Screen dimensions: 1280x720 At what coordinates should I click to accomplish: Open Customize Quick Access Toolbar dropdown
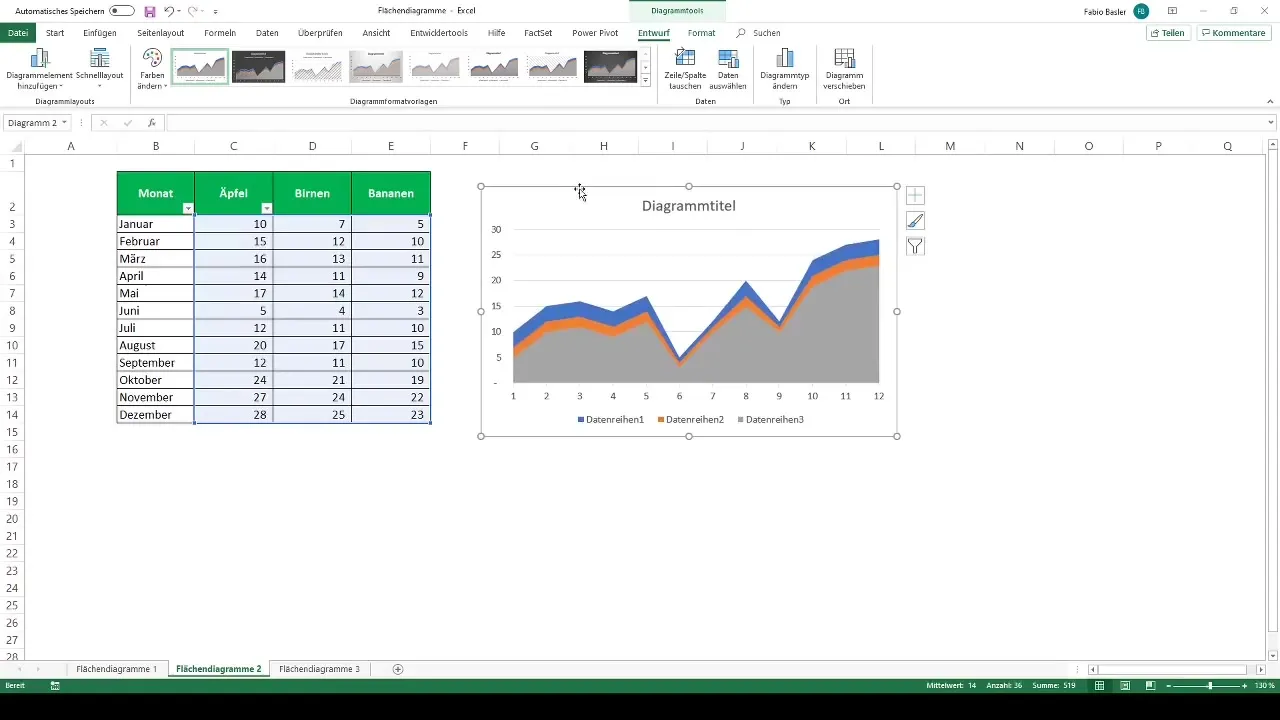215,12
